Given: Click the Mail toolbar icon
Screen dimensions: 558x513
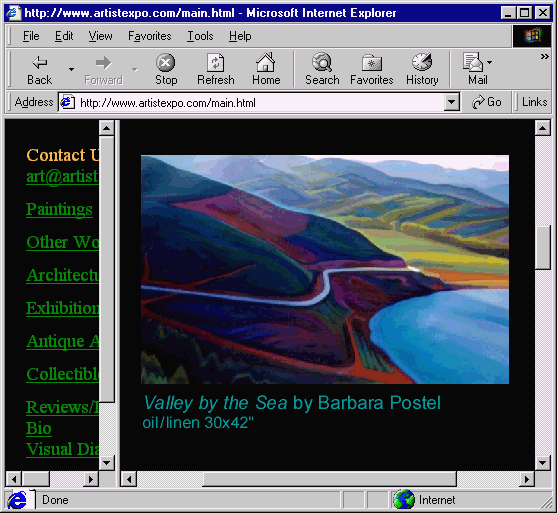Looking at the screenshot, I should pos(473,62).
